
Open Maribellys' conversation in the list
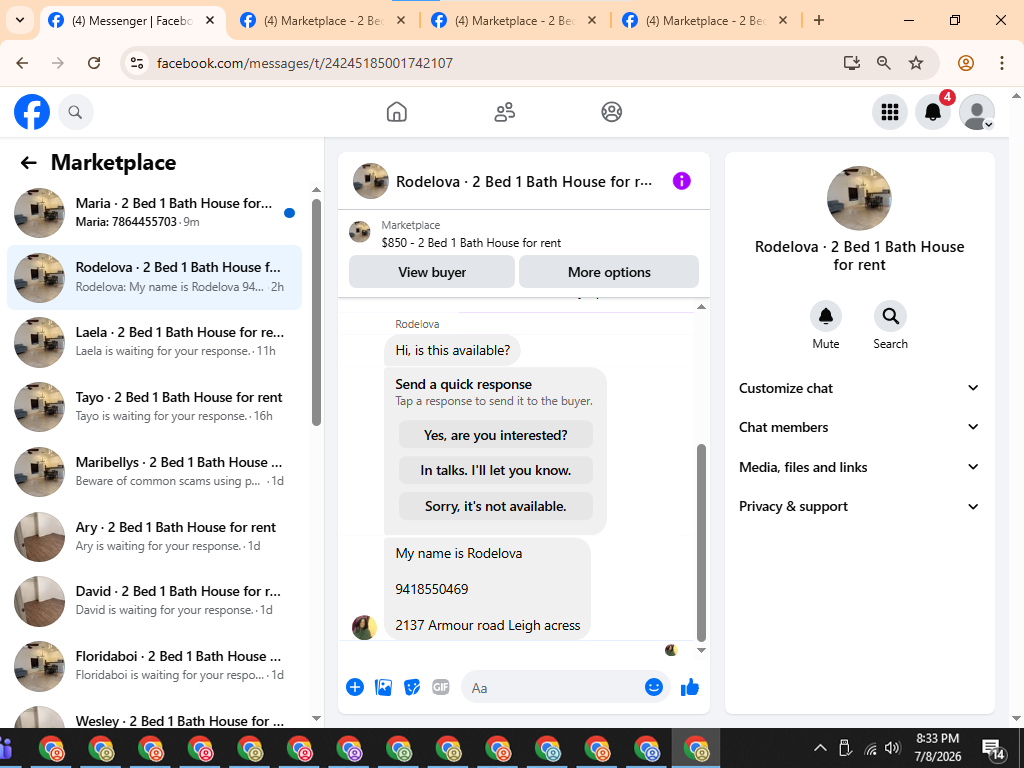click(155, 472)
